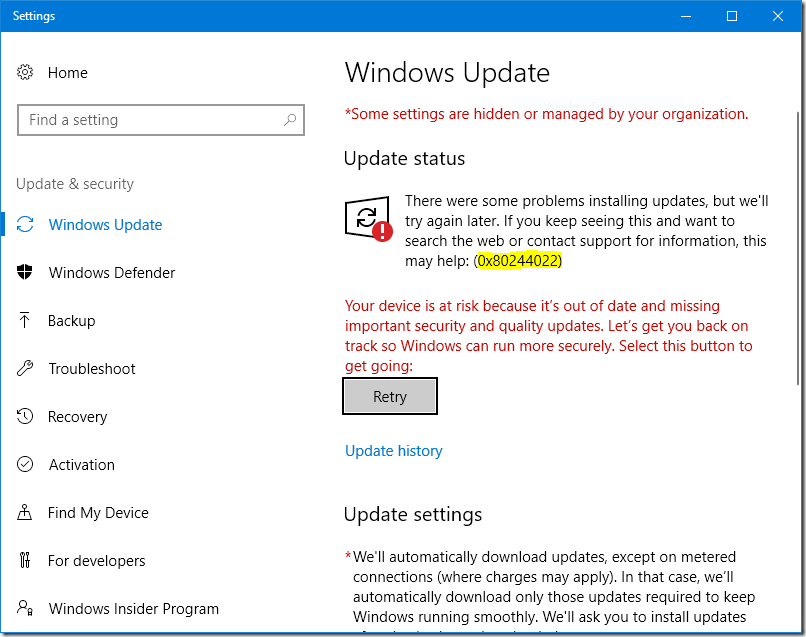Open Windows Defender section
The width and height of the screenshot is (806, 637).
112,272
